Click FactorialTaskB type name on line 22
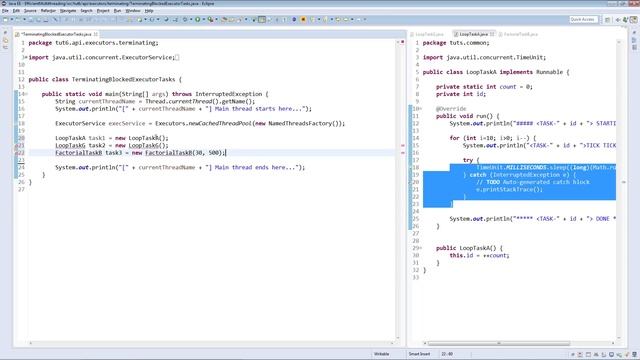The image size is (640, 360). [x=78, y=153]
